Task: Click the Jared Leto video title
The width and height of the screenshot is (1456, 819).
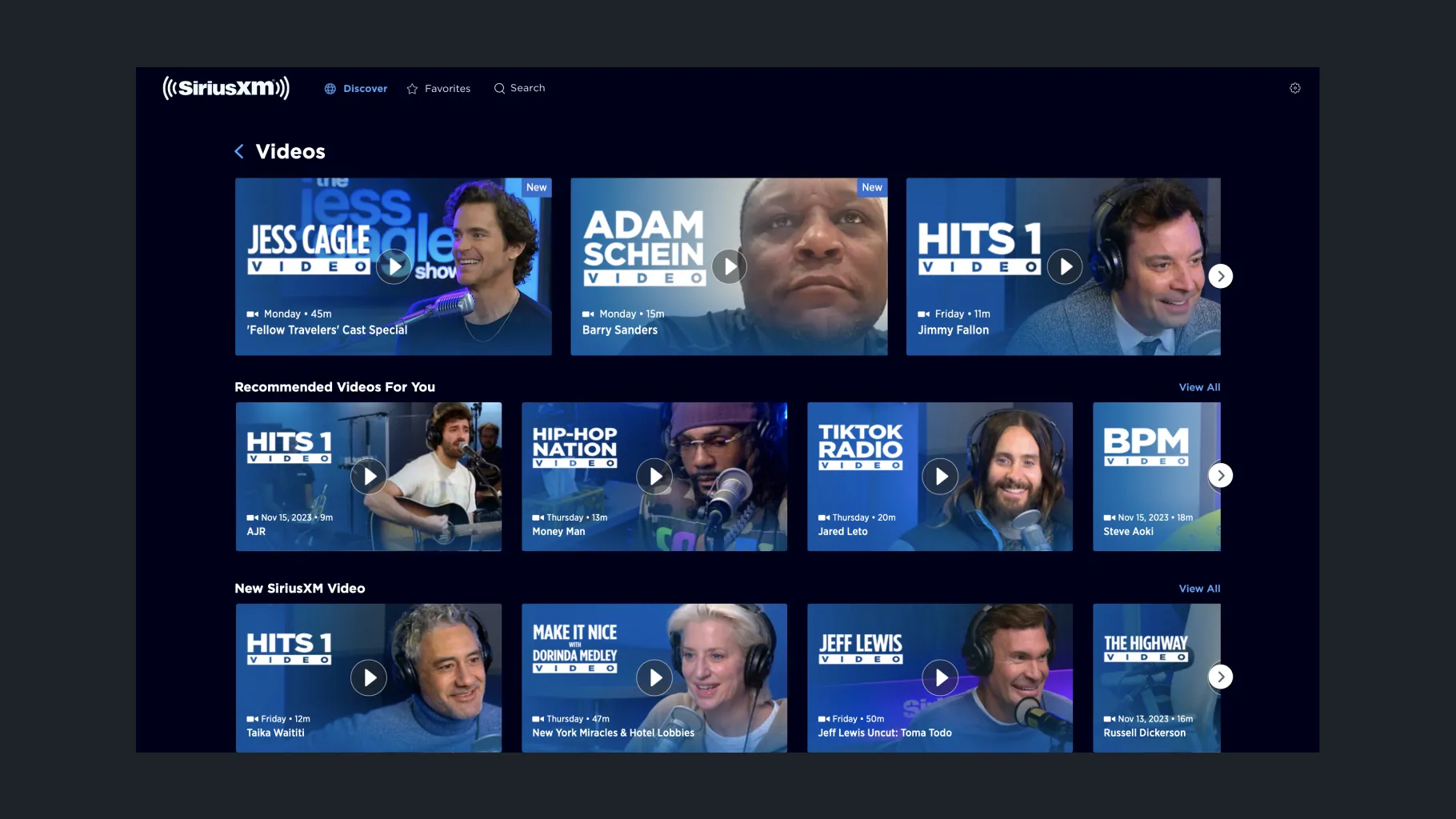Action: [842, 532]
